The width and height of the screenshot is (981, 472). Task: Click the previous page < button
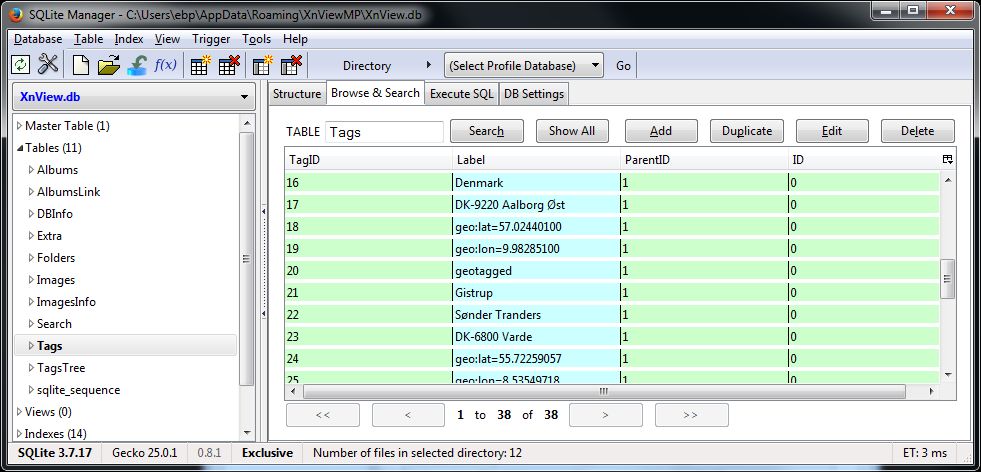coord(408,415)
